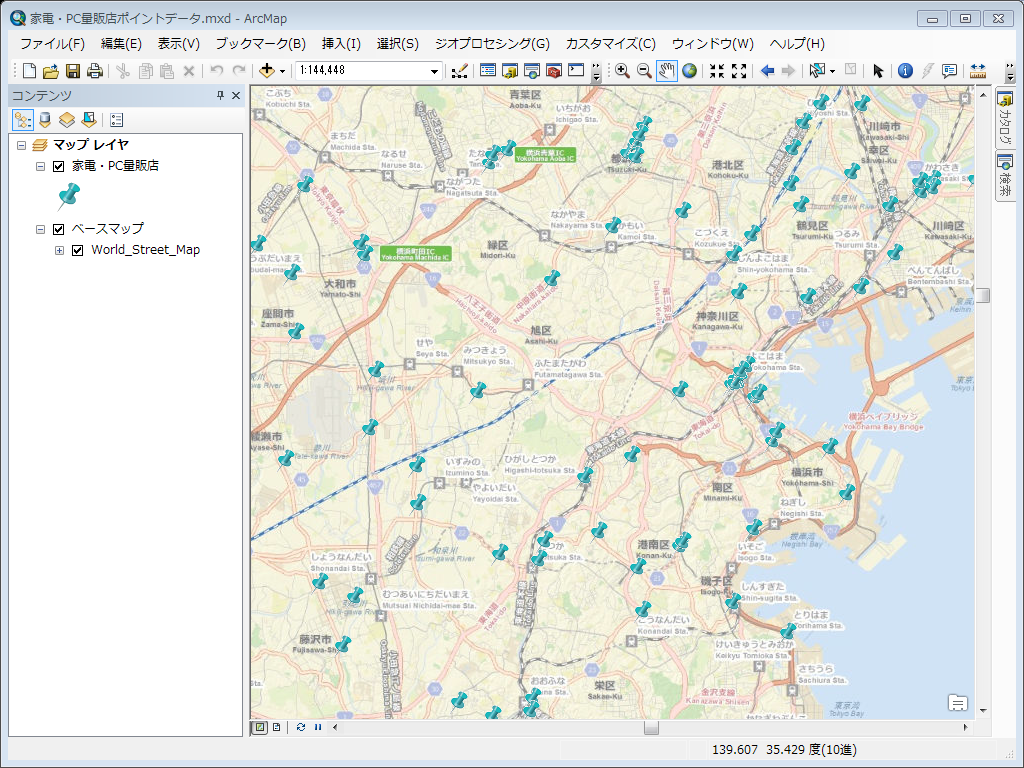1024x768 pixels.
Task: Open the 挿入(I) menu
Action: (x=341, y=44)
